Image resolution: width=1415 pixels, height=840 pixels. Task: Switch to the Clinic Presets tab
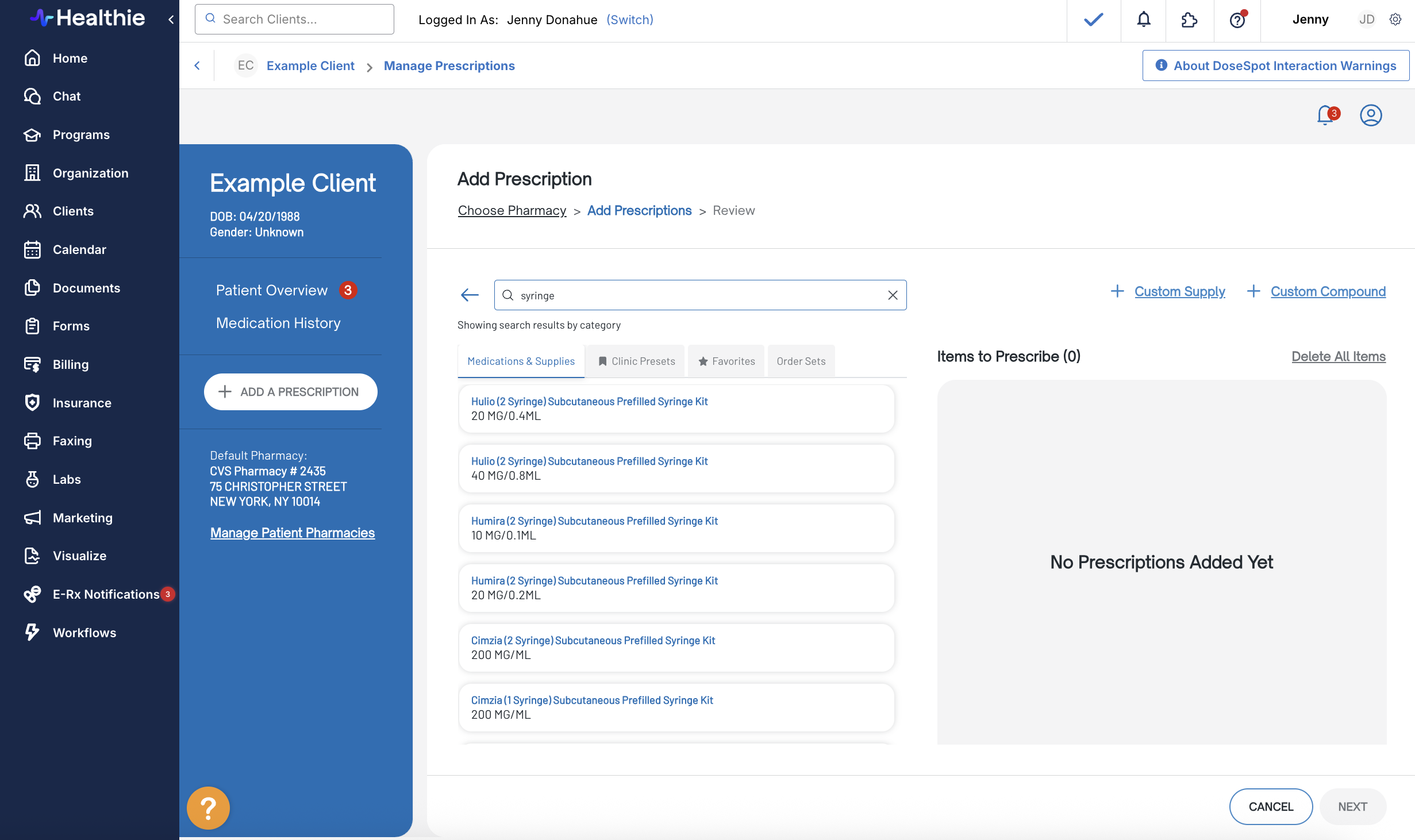636,361
